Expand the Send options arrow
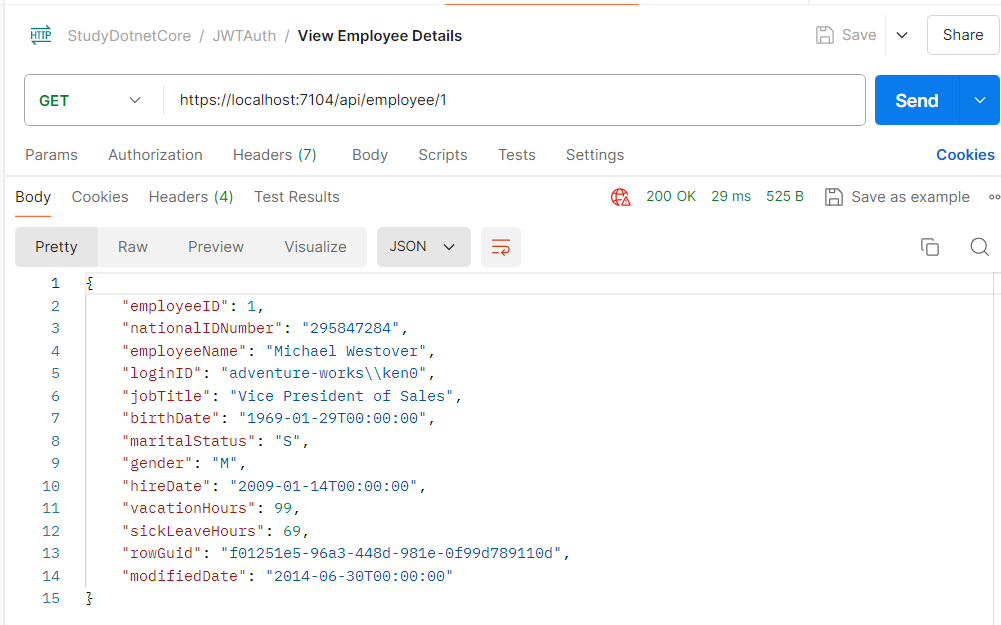Viewport: 1001px width, 625px height. [979, 100]
